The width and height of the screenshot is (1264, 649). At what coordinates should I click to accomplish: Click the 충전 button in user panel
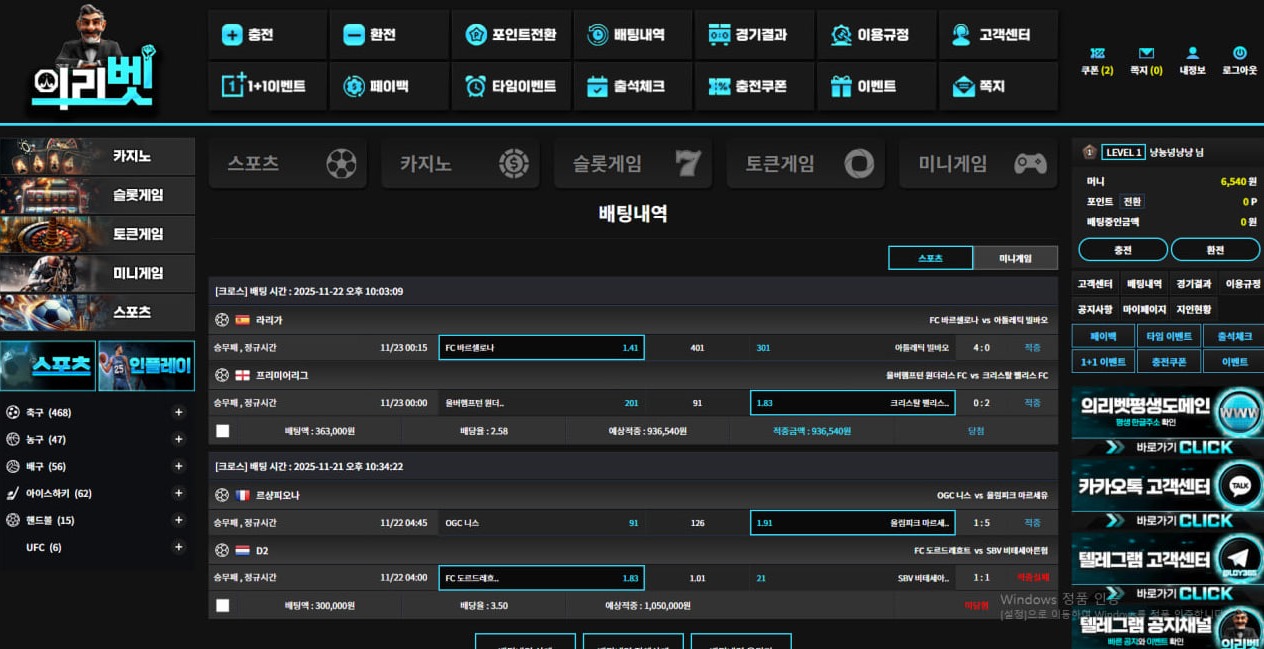tap(1123, 250)
